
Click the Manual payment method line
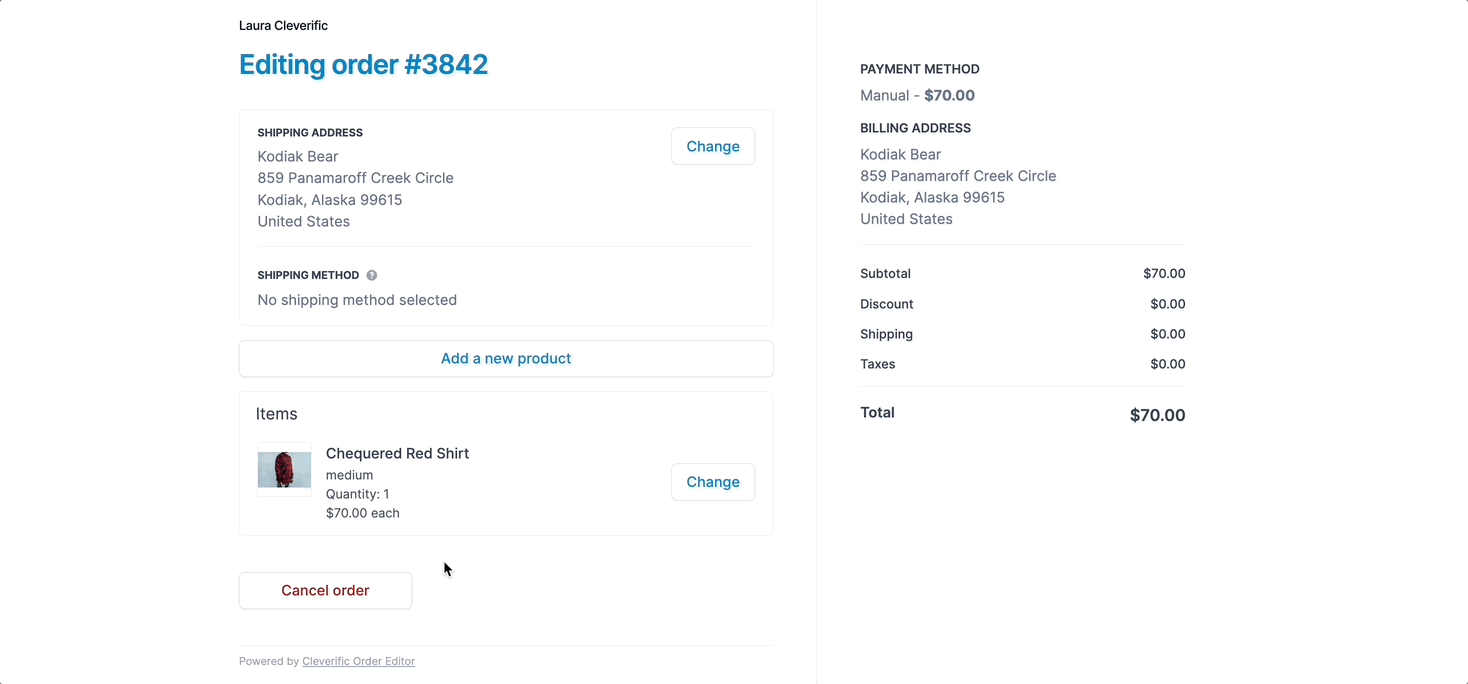917,96
